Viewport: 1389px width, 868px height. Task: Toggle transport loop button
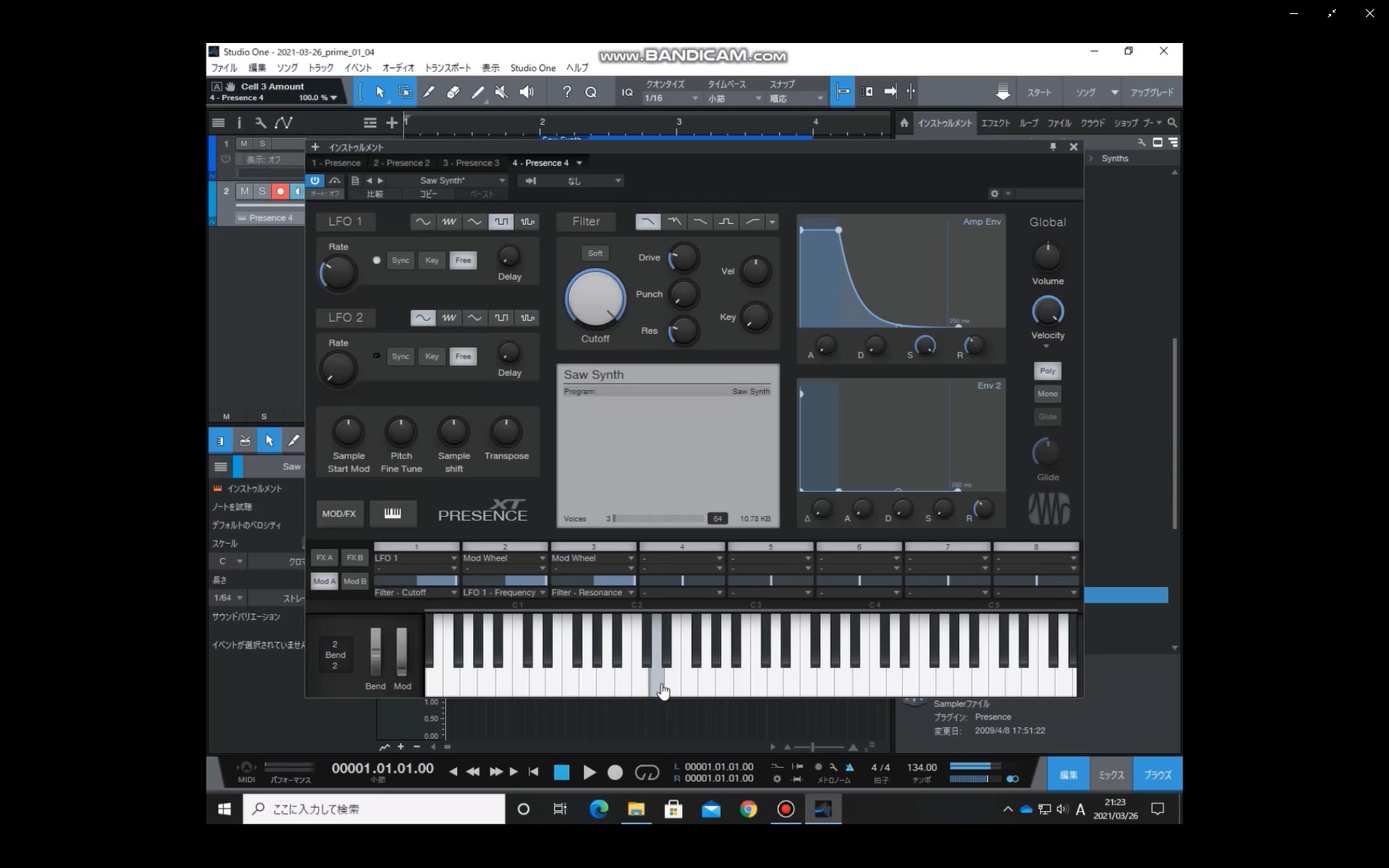tap(647, 772)
